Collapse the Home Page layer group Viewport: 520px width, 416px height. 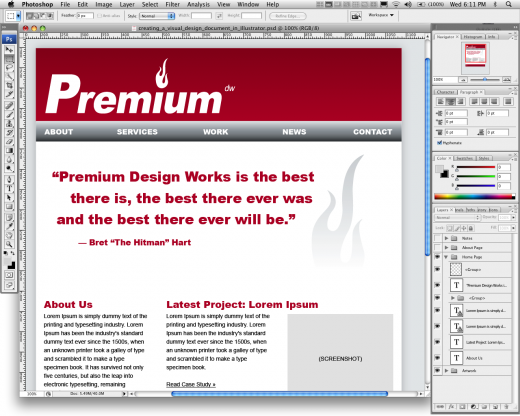pos(446,257)
